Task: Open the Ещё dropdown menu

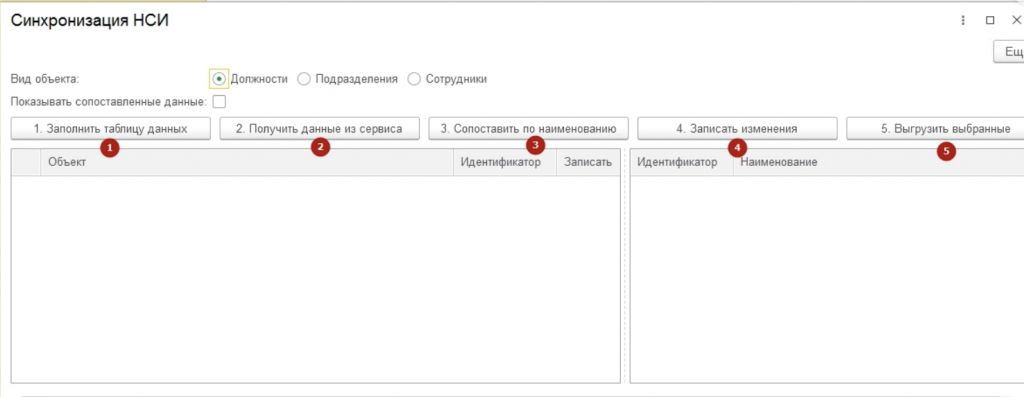Action: [1009, 53]
